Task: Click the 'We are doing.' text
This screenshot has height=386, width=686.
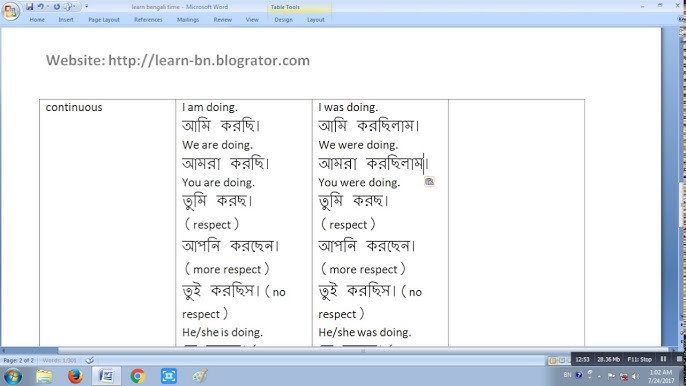Action: pos(217,145)
